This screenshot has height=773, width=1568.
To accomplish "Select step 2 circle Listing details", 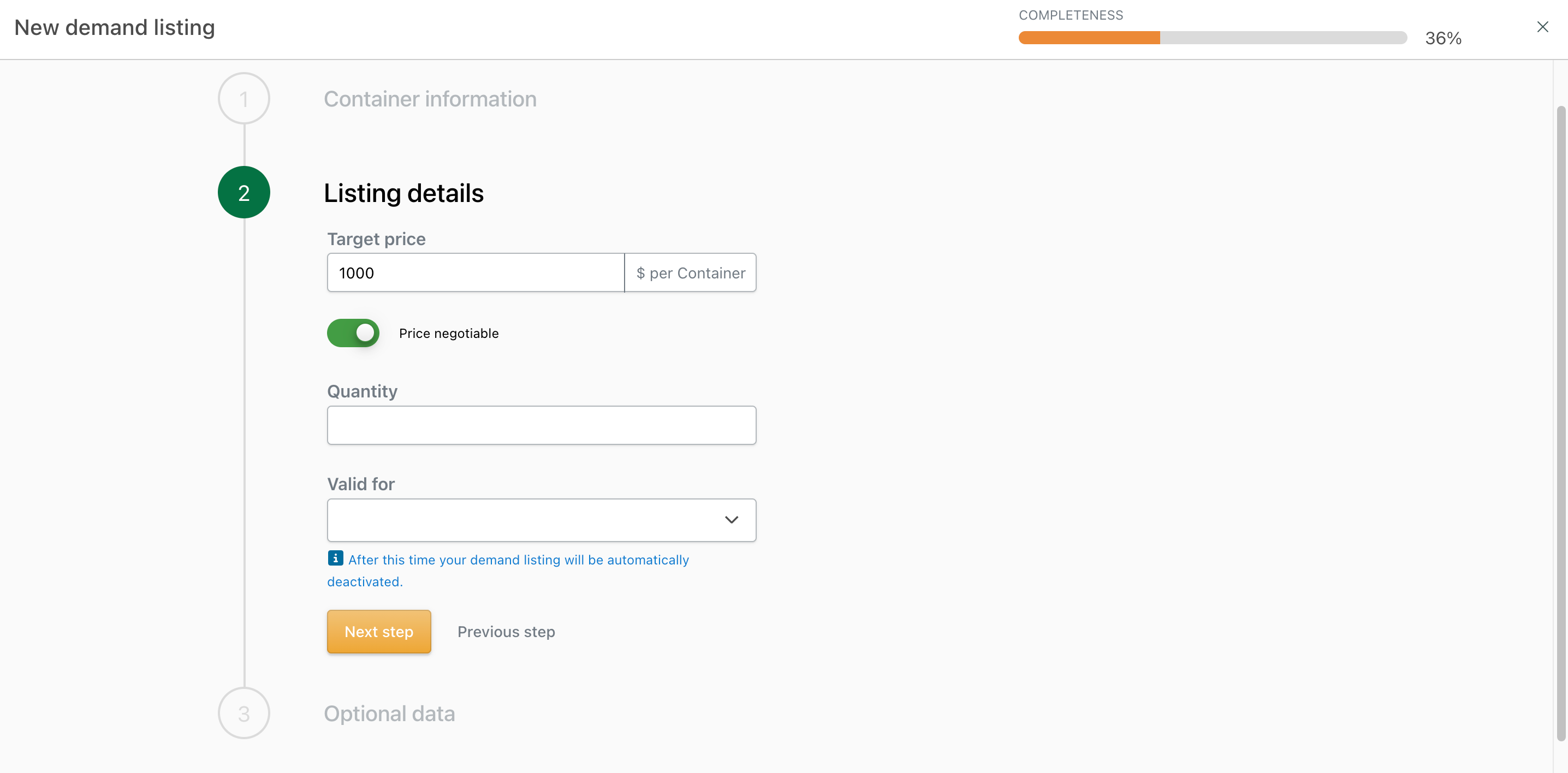I will click(x=244, y=192).
